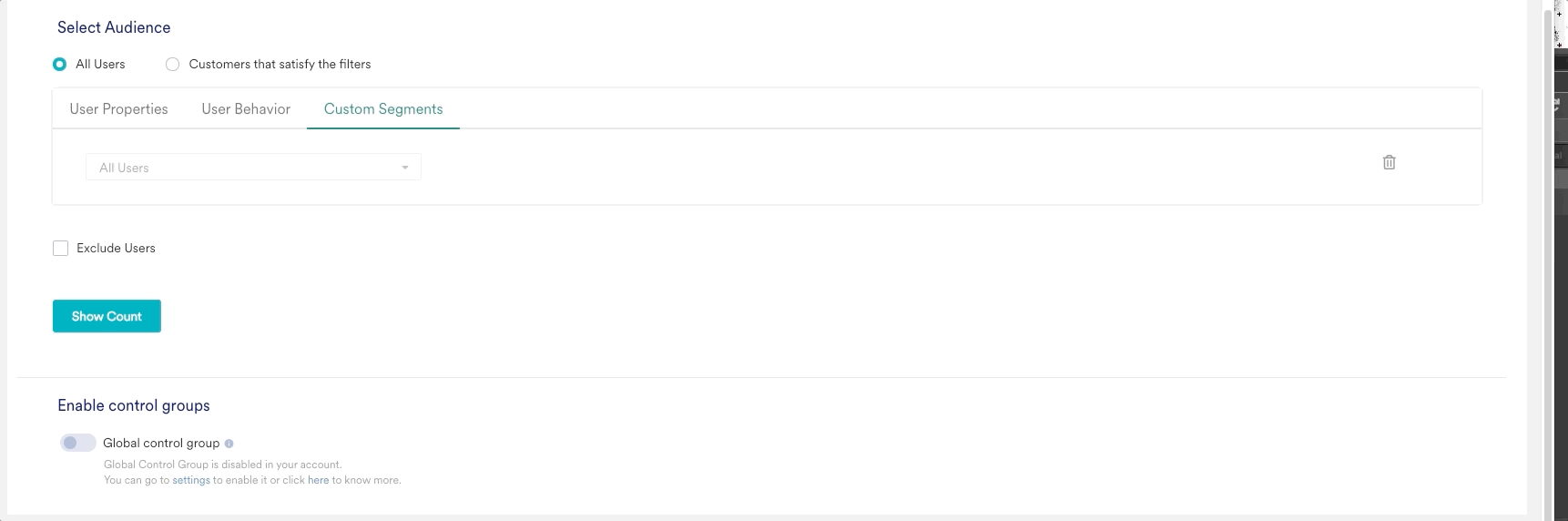The width and height of the screenshot is (1568, 521).
Task: Click the info icon beside Global control group
Action: [x=229, y=444]
